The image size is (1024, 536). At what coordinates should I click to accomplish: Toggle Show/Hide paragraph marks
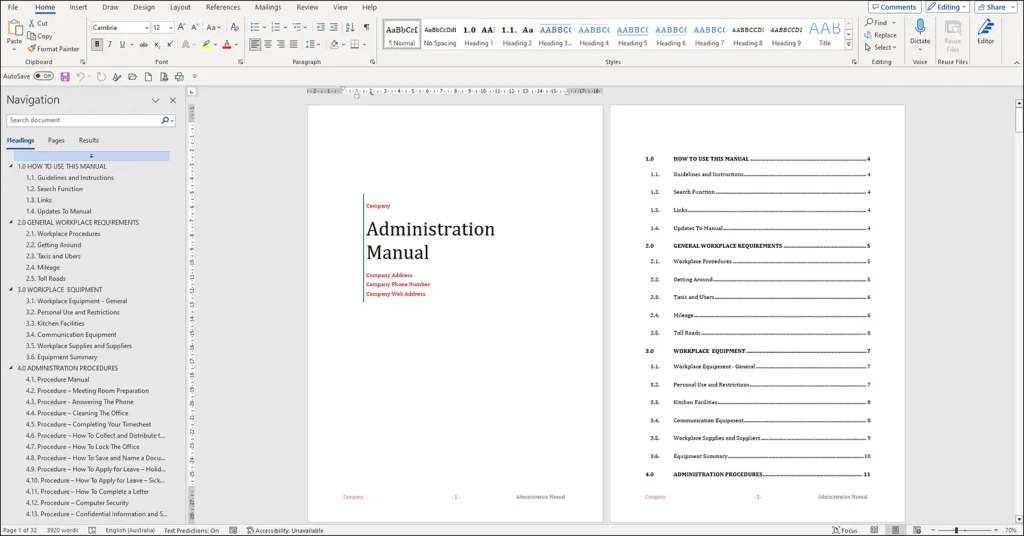point(366,27)
